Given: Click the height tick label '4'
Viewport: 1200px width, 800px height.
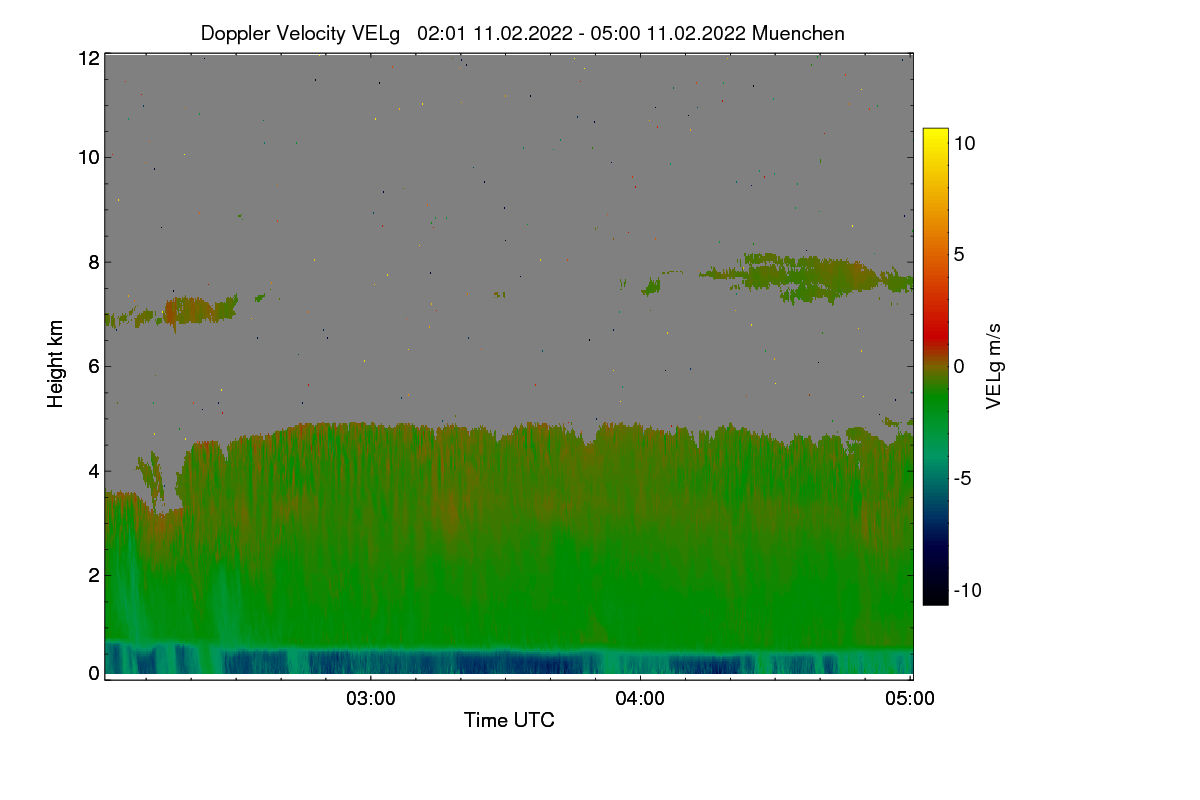Looking at the screenshot, I should 94,470.
